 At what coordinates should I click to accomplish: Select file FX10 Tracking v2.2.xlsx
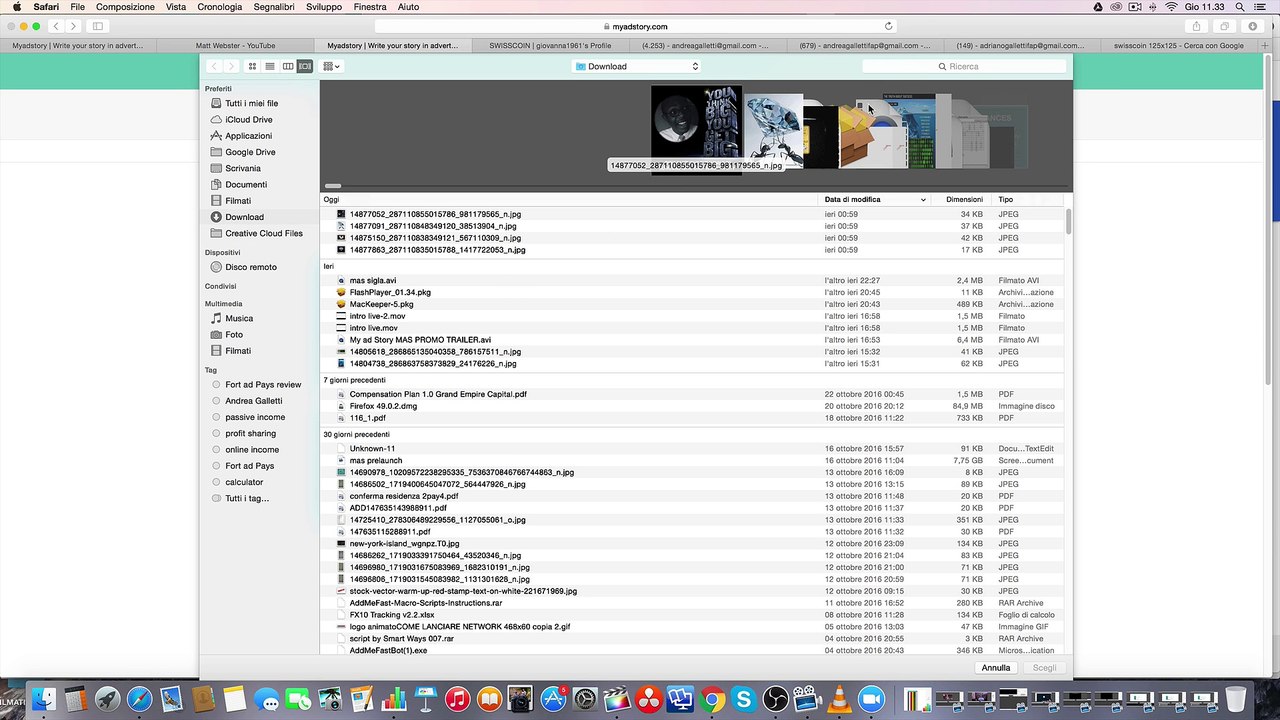click(392, 615)
